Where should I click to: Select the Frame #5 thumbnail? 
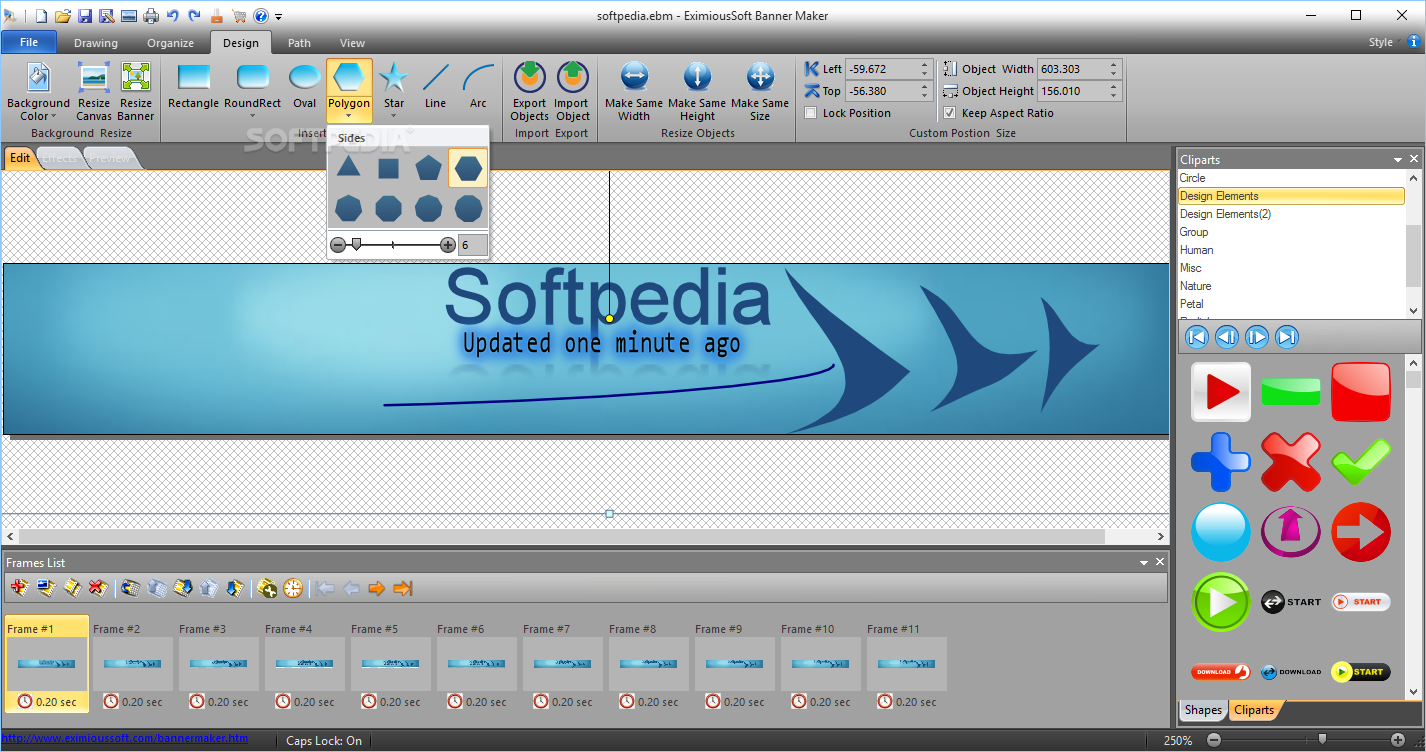390,664
